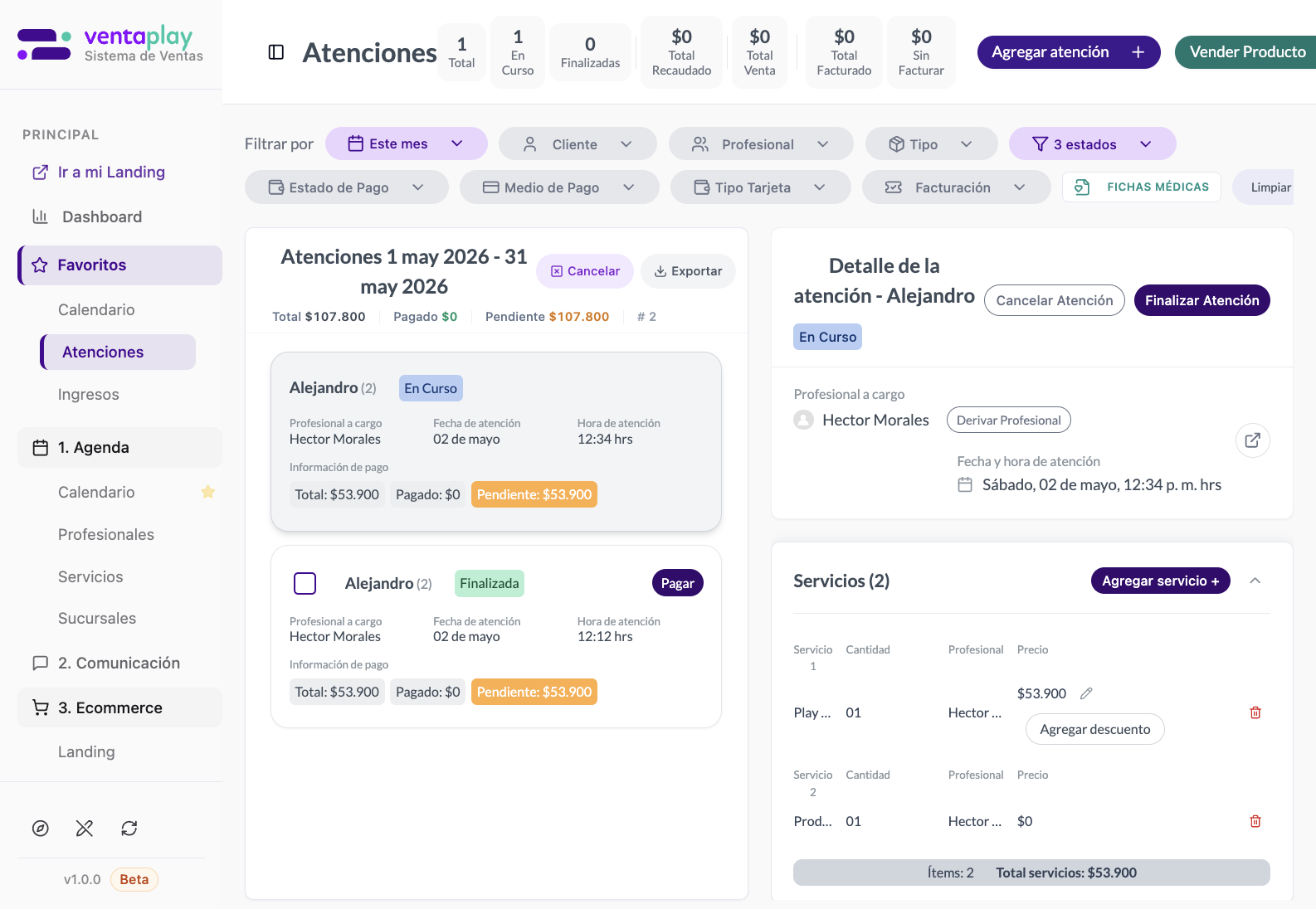Delete service 1 with trash icon
Image resolution: width=1316 pixels, height=909 pixels.
pos(1255,712)
